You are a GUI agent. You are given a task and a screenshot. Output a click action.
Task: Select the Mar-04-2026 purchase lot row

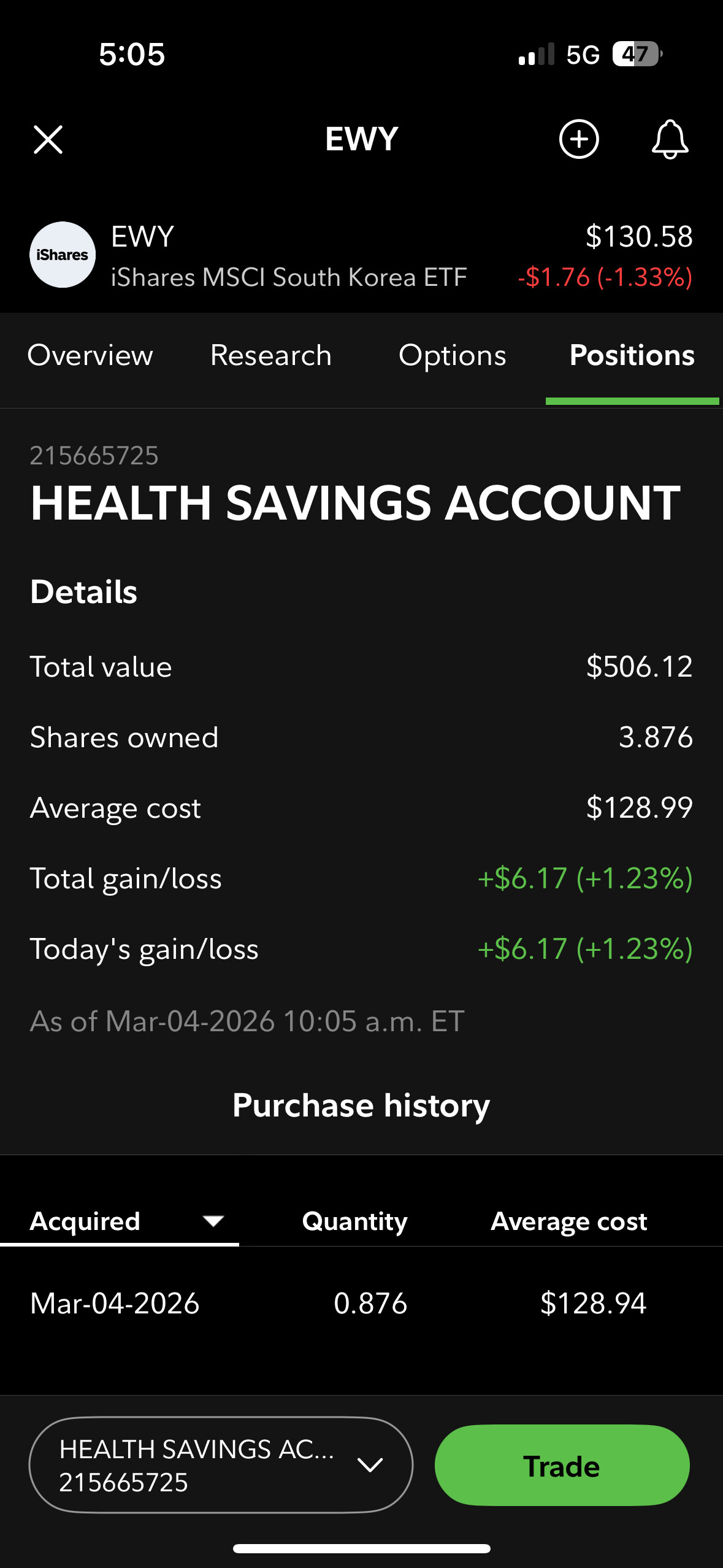361,1303
